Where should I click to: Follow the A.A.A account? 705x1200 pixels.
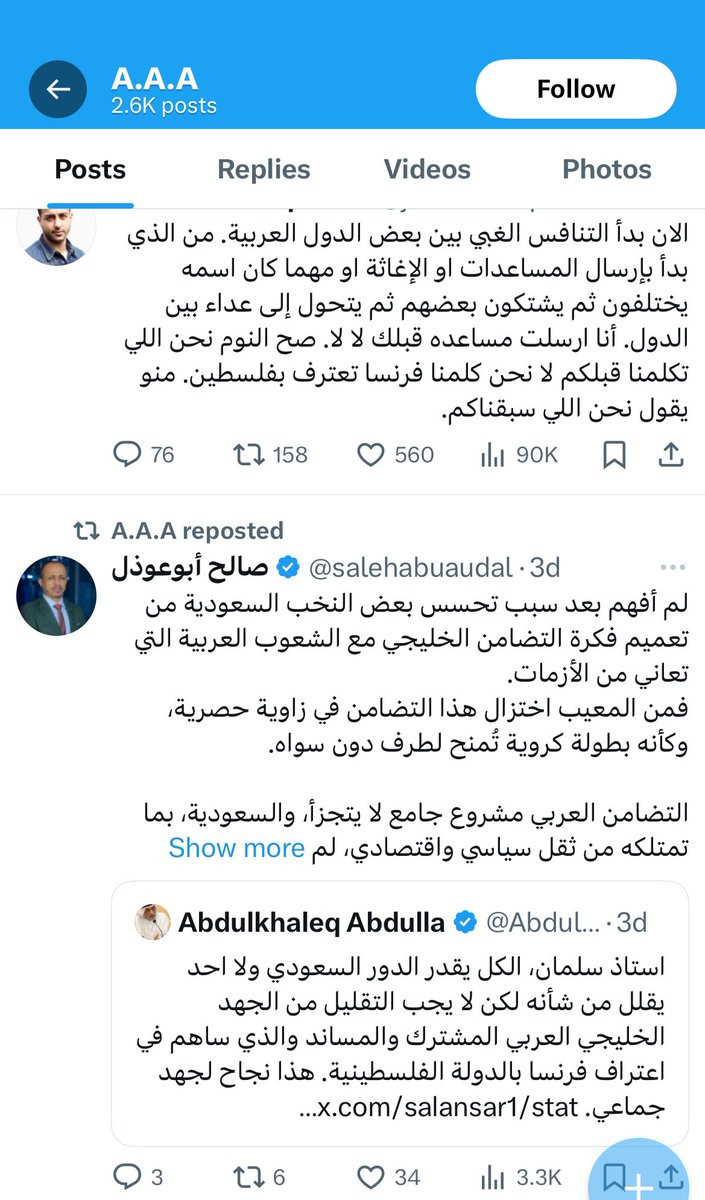click(x=575, y=89)
